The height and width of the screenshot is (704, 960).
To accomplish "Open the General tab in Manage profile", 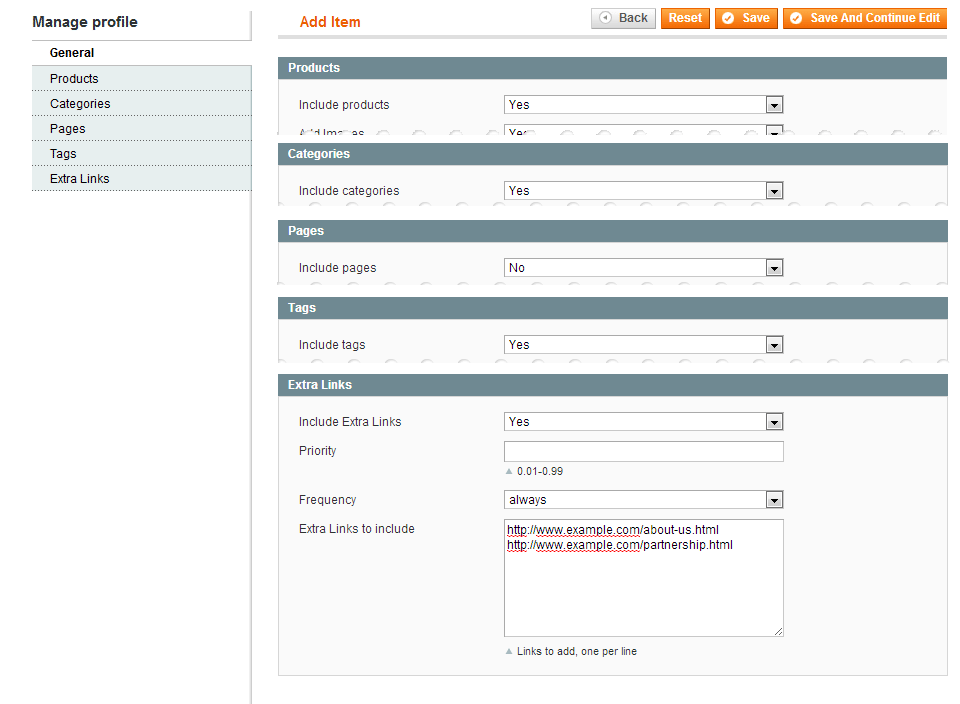I will [x=141, y=53].
